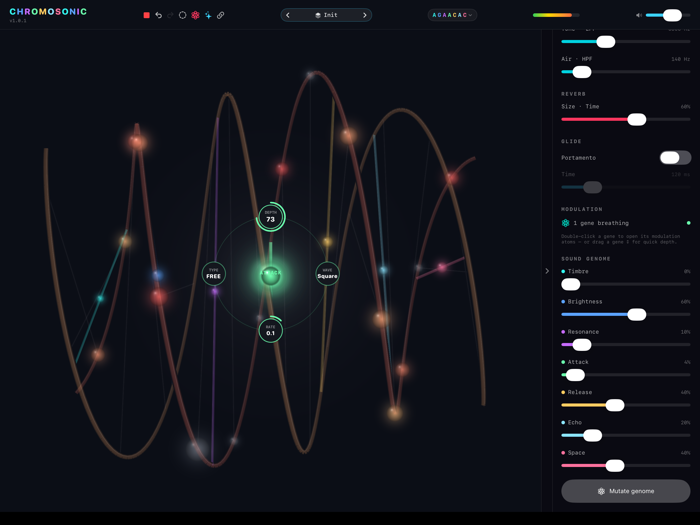Click the red stop button
The width and height of the screenshot is (700, 525).
(x=146, y=15)
